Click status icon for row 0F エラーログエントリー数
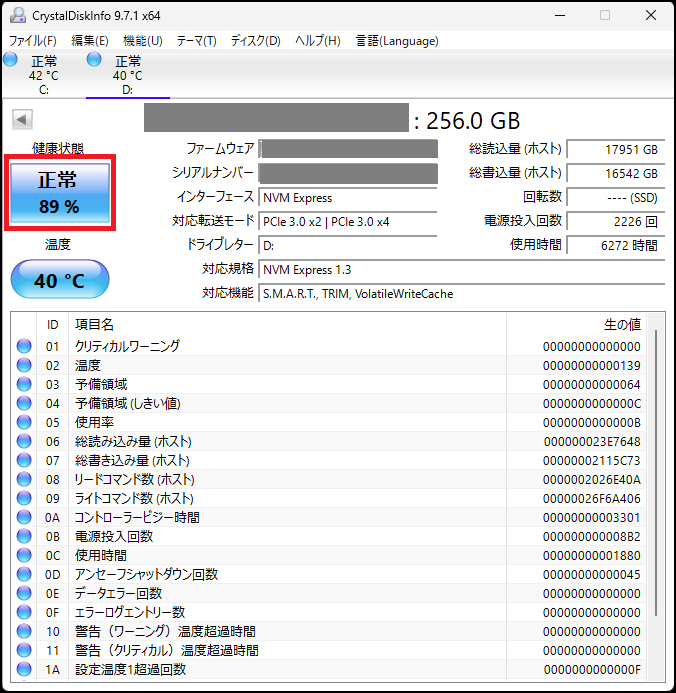Viewport: 676px width, 693px height. point(24,612)
